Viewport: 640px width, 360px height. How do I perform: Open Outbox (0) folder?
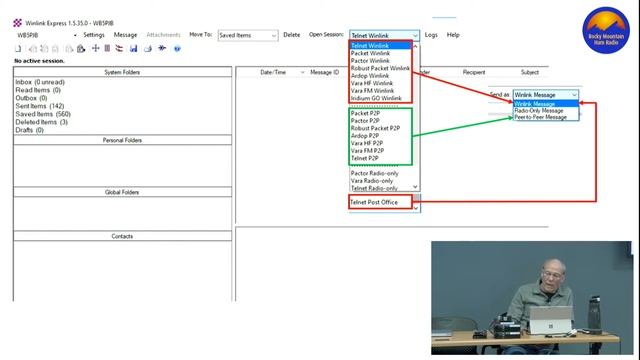pyautogui.click(x=31, y=98)
